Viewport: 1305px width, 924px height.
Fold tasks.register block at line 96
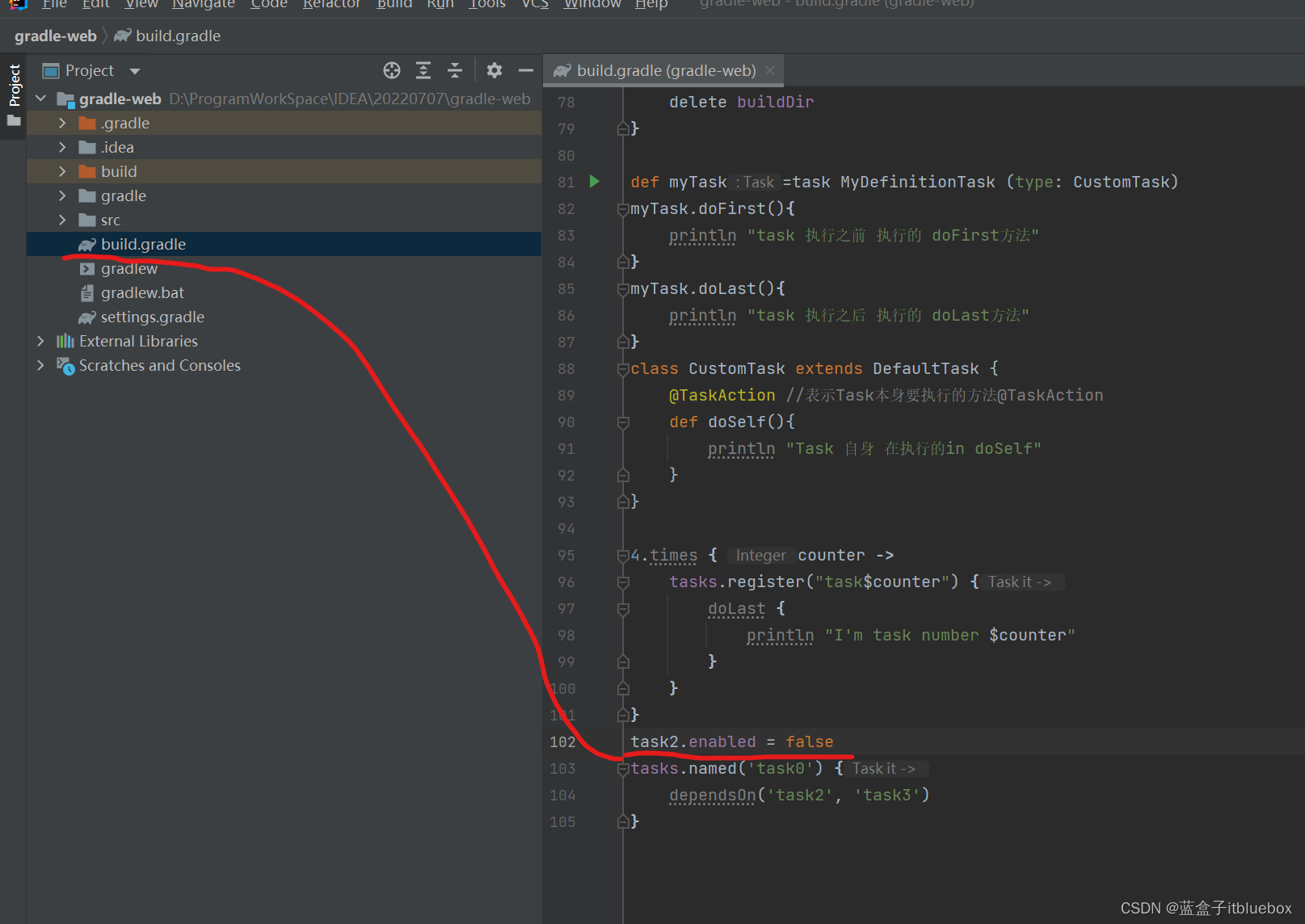point(623,582)
